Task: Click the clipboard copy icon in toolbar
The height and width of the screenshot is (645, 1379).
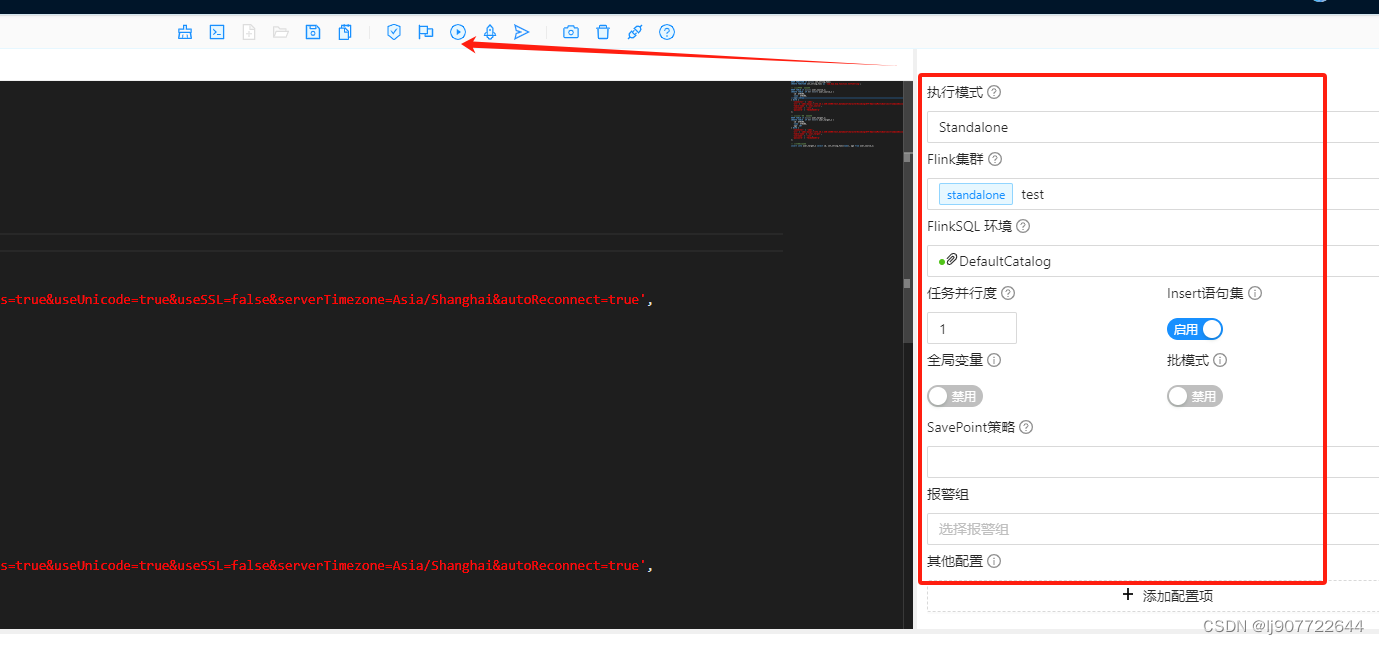Action: (345, 32)
